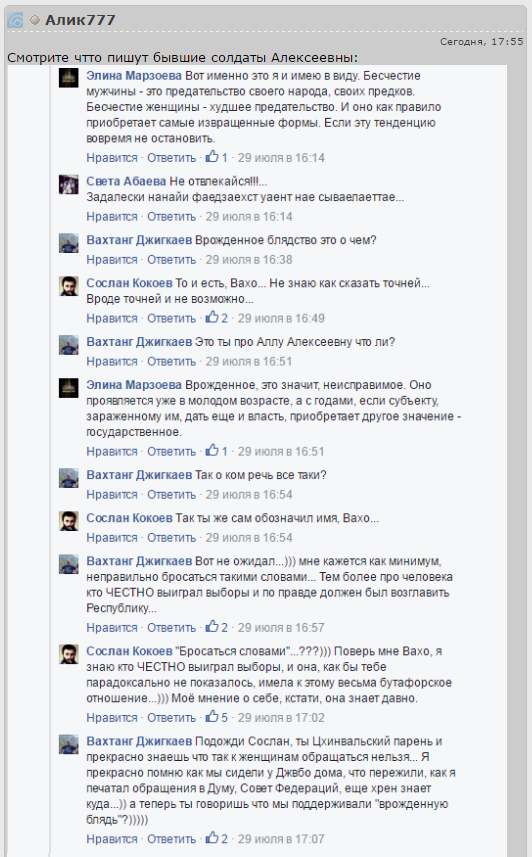Click thumbs-up icon with 5 likes at 17:02
The width and height of the screenshot is (532, 857).
click(212, 717)
